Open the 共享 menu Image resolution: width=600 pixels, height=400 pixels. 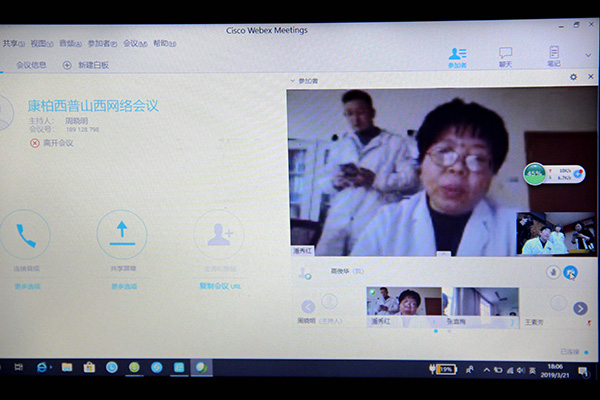click(x=11, y=43)
